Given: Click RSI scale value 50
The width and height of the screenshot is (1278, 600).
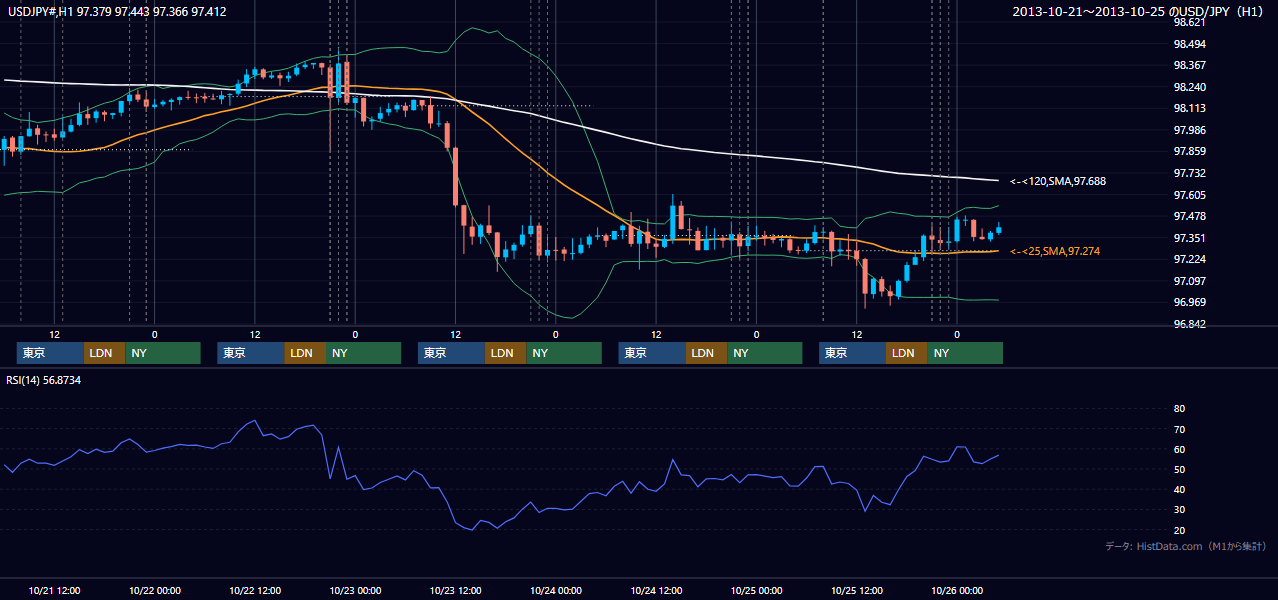Looking at the screenshot, I should click(1179, 469).
